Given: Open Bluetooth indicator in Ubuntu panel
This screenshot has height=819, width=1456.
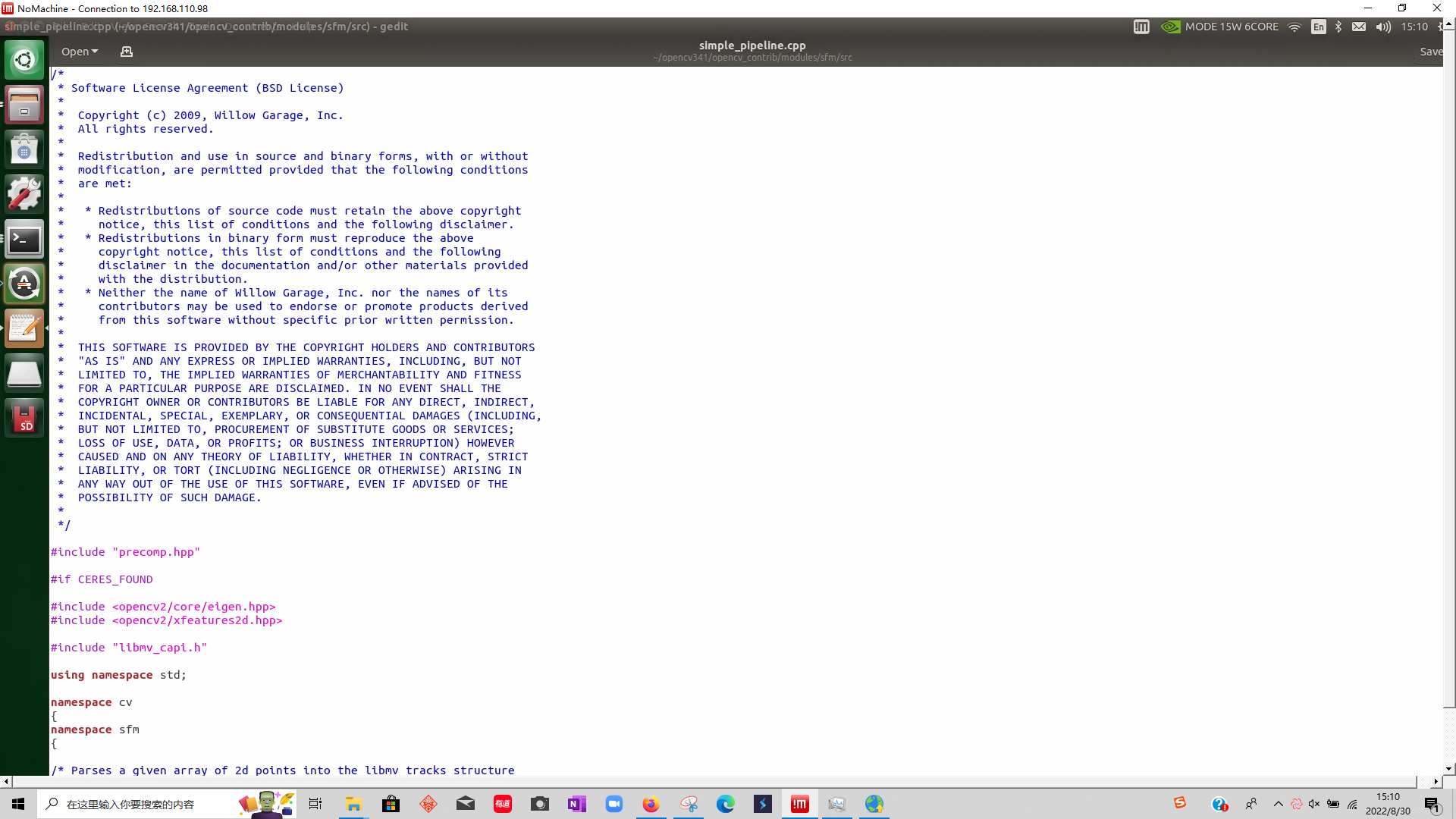Looking at the screenshot, I should pos(1338,27).
